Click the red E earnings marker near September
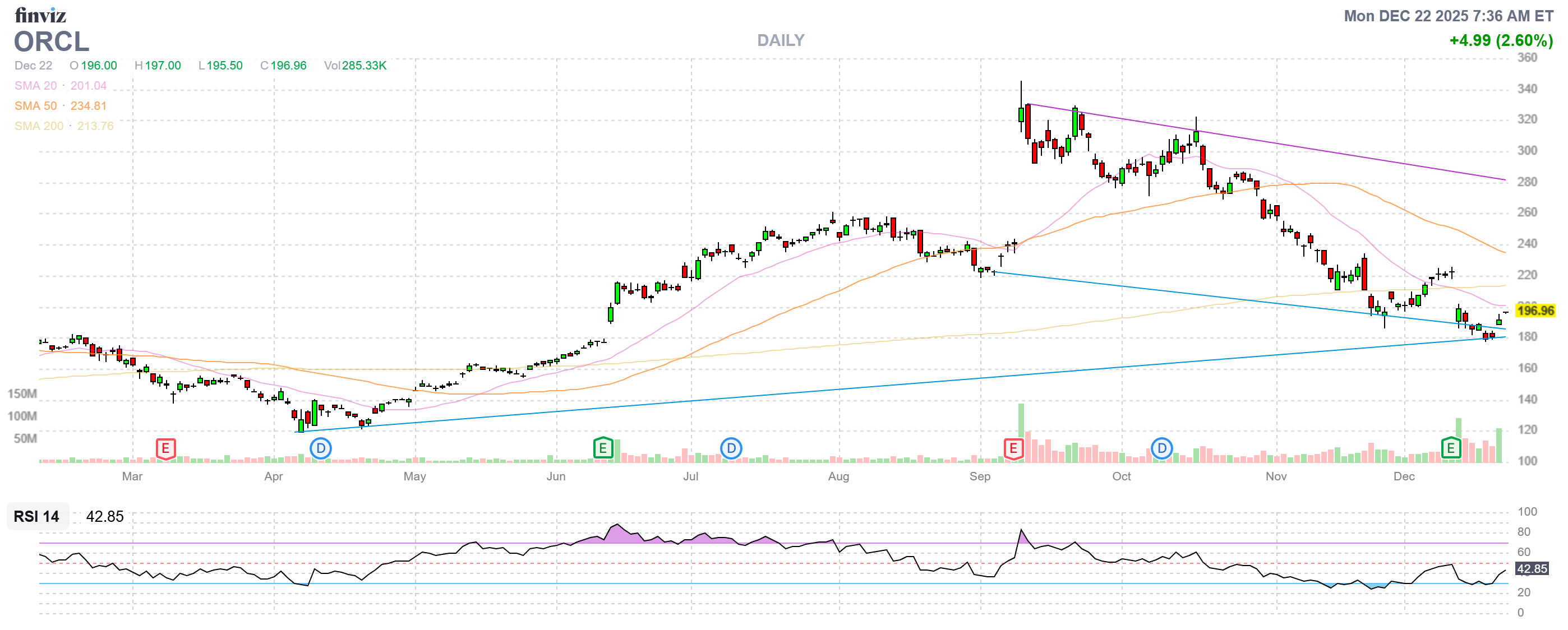Image resolution: width=1568 pixels, height=630 pixels. click(1013, 449)
